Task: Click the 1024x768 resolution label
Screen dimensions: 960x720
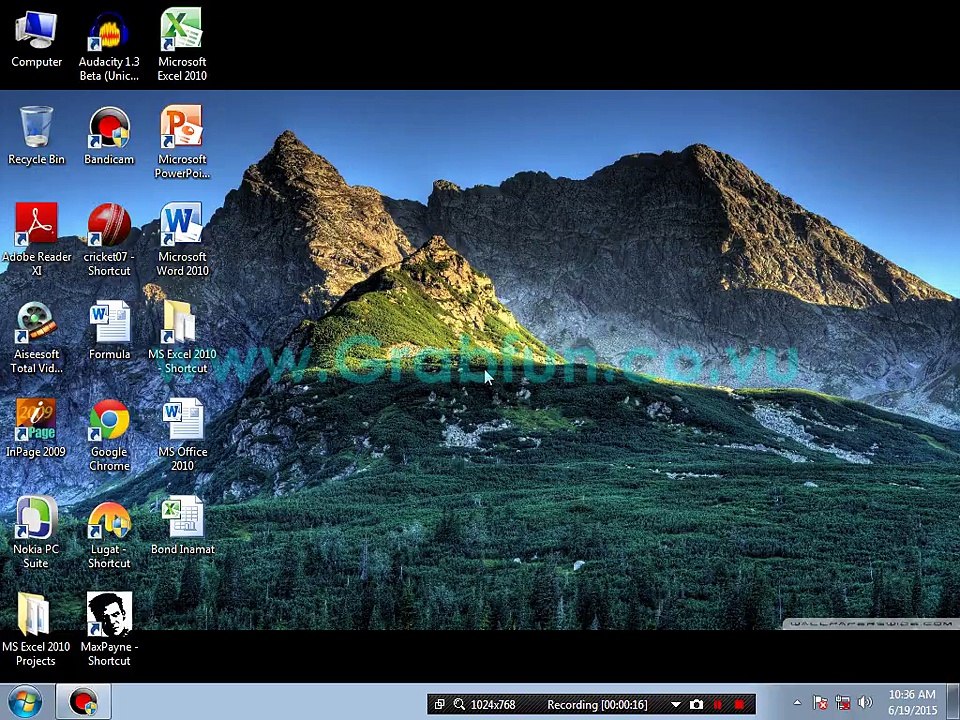Action: (x=493, y=705)
